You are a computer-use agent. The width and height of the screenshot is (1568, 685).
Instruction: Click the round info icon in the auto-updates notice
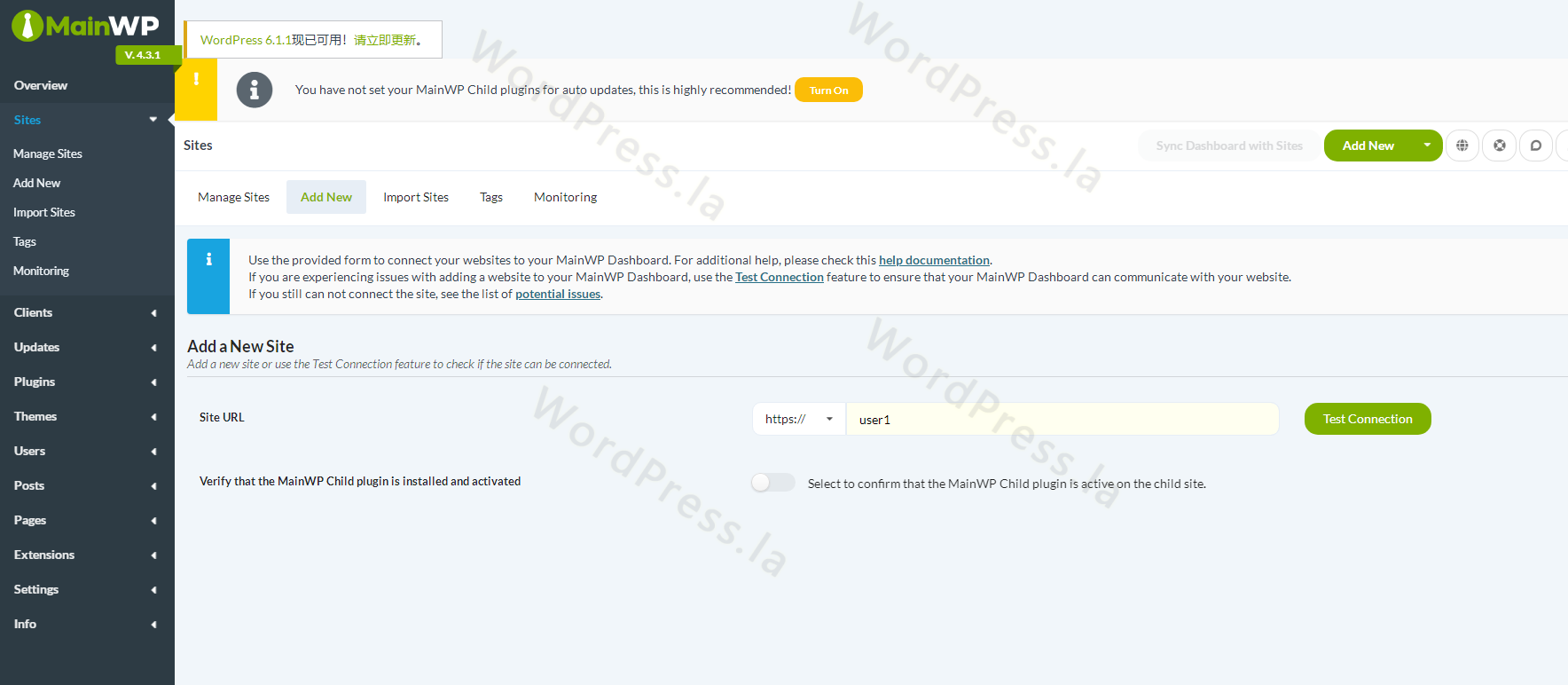255,90
